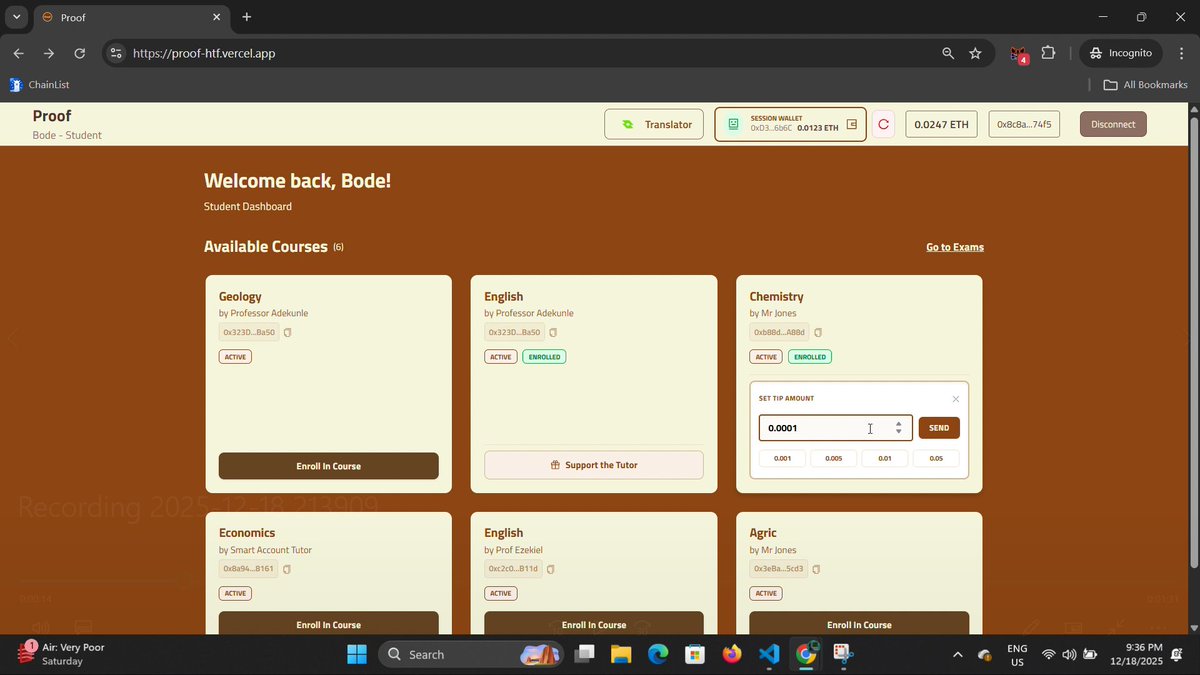1200x675 pixels.
Task: Click ENROLLED badge on Chemistry card
Action: click(x=809, y=357)
